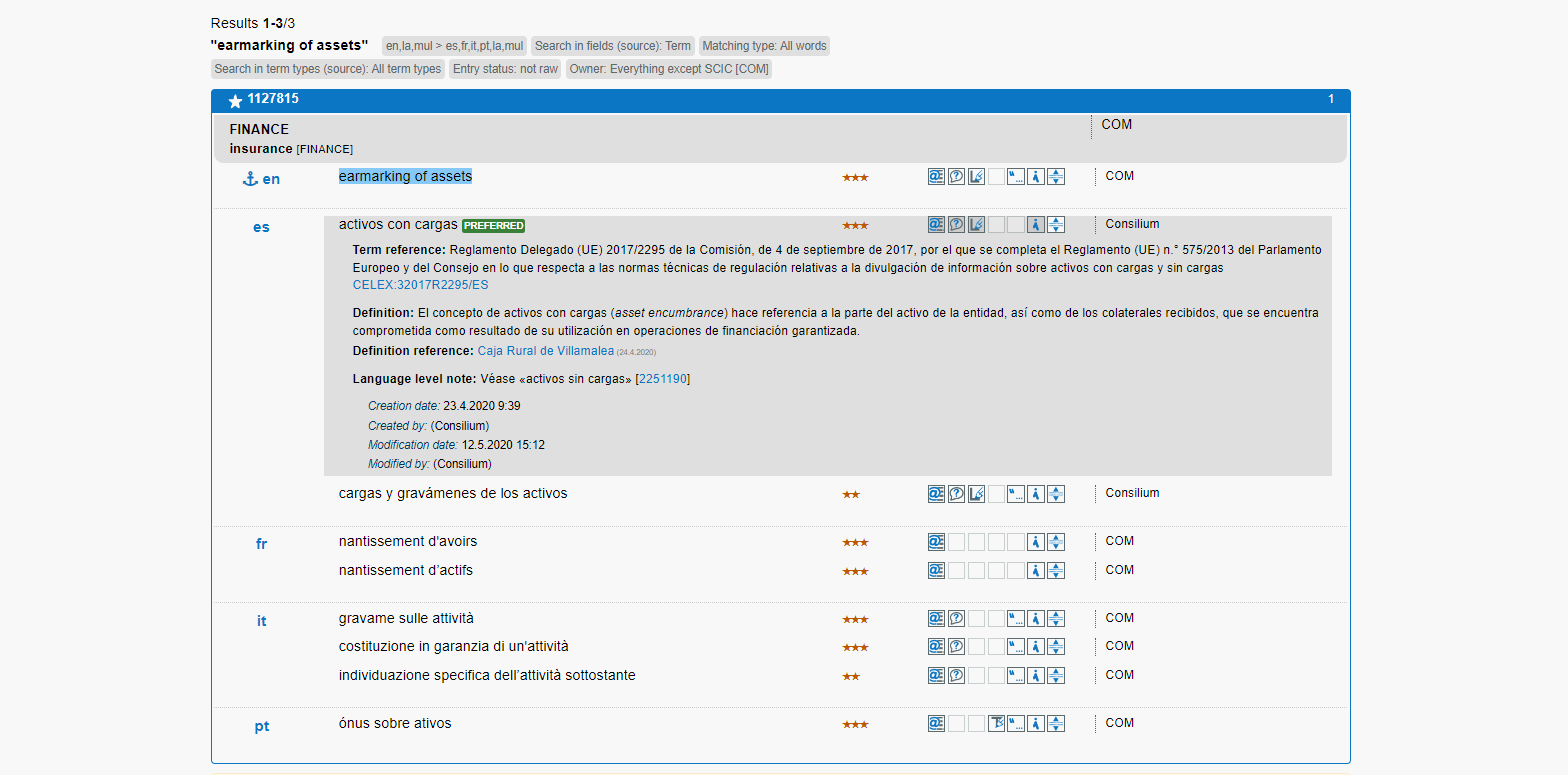Click context quote icon for 'gravame sulle attività'
Screen dimensions: 1568x775
coord(1016,619)
